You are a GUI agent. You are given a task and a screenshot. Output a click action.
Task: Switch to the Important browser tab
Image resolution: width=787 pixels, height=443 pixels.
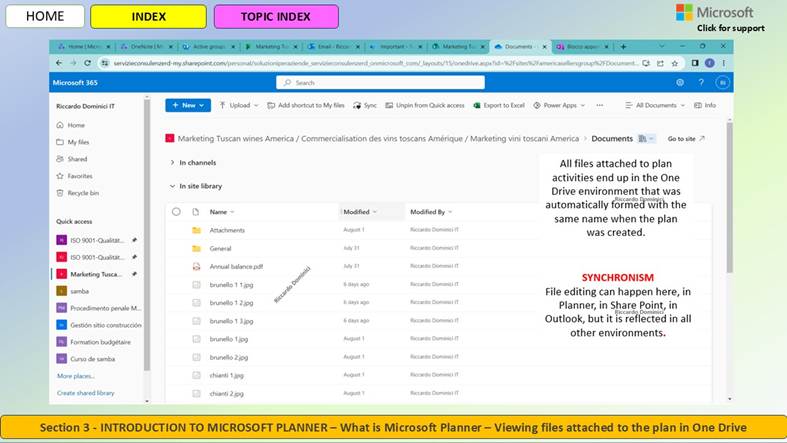[x=396, y=47]
